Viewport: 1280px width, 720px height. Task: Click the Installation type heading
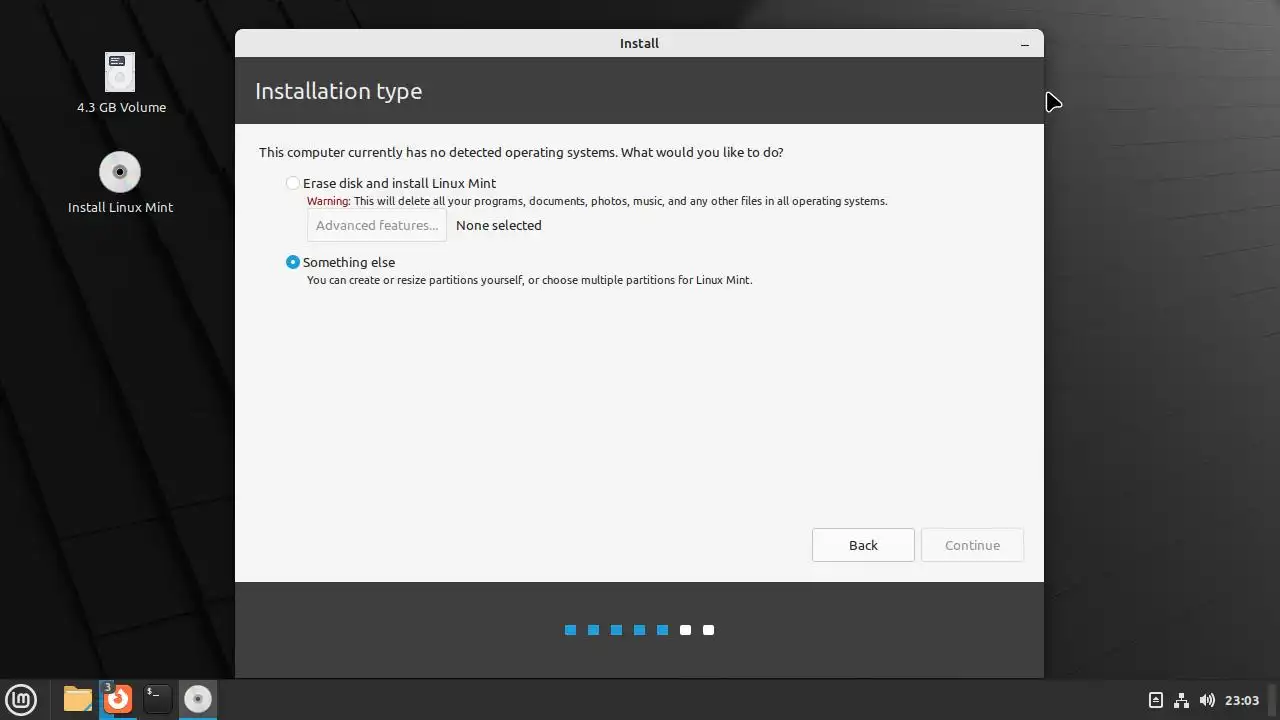(x=338, y=91)
